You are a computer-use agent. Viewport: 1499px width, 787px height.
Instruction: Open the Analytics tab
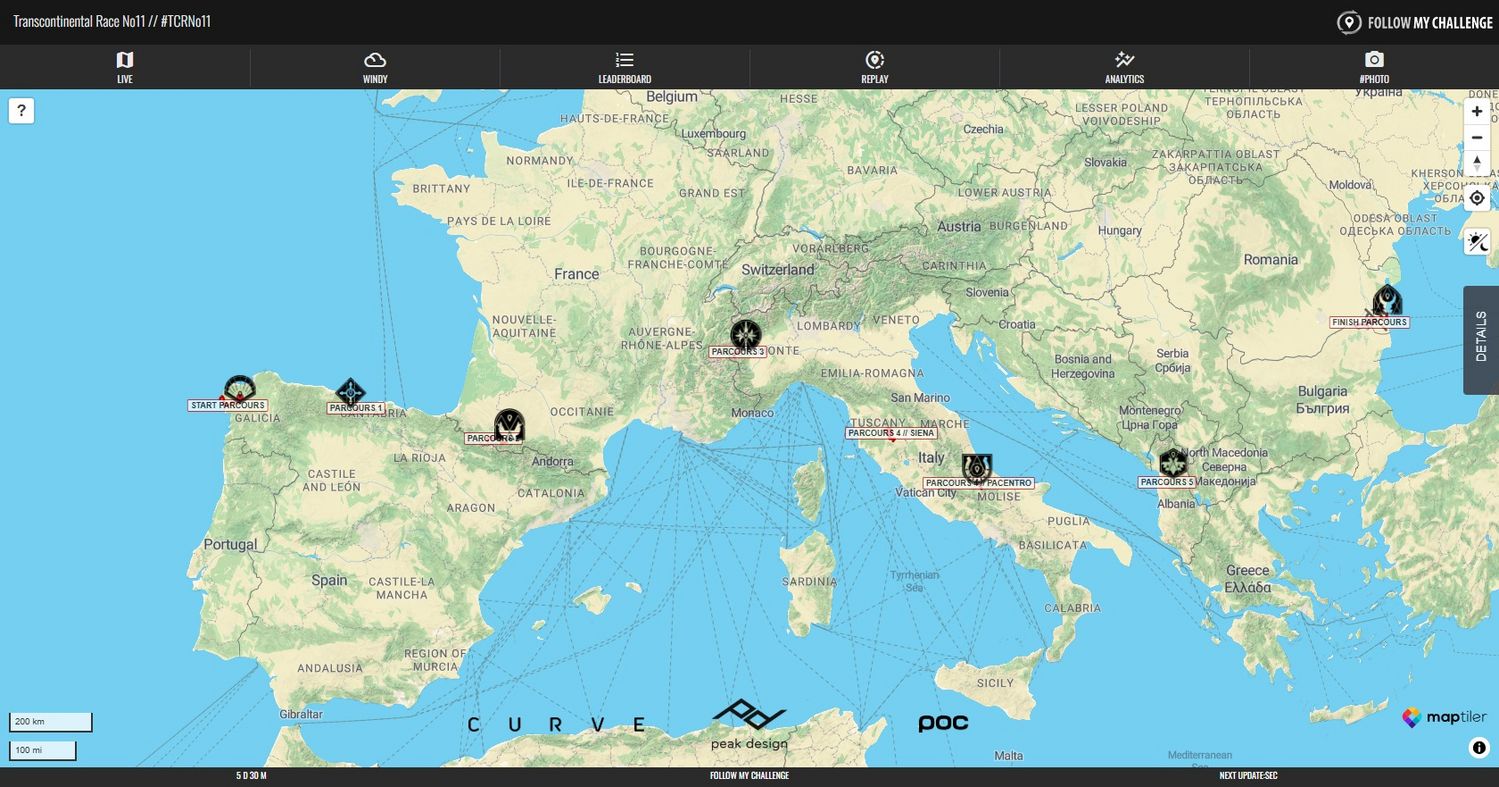coord(1124,67)
